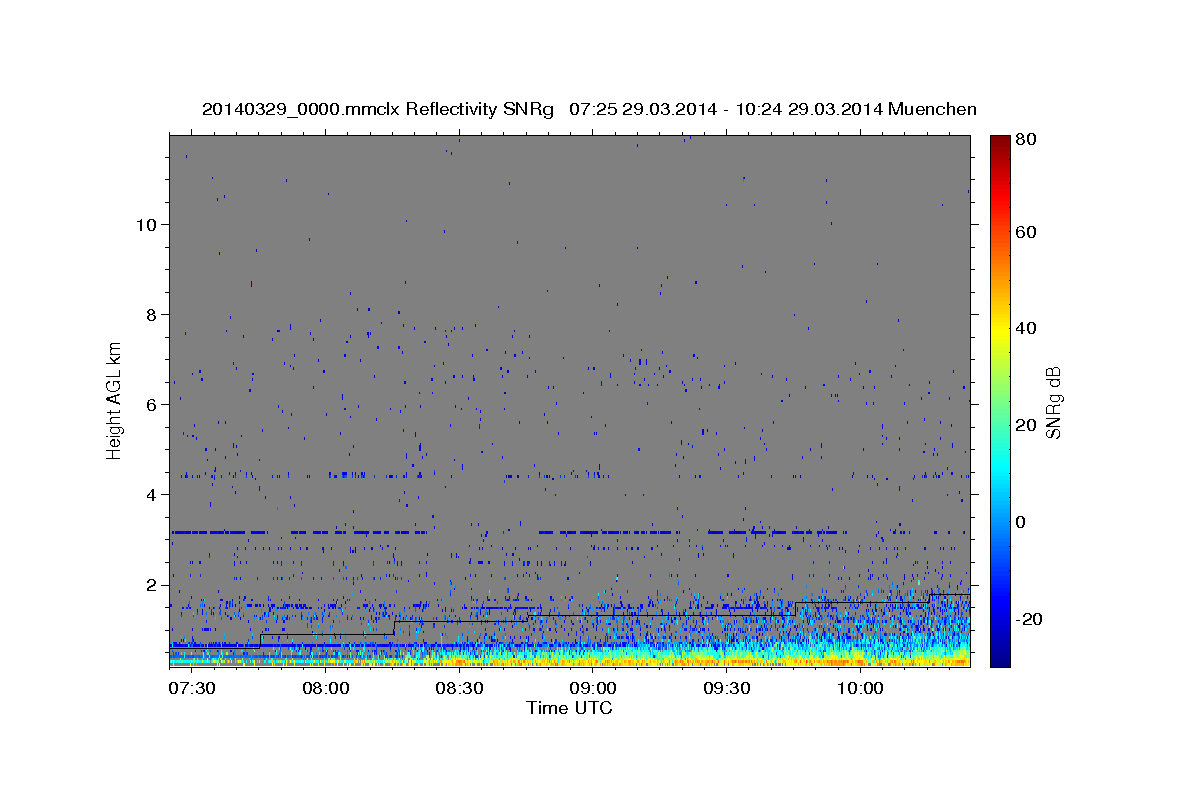1200x800 pixels.
Task: Click the 'Time UTC' axis label
Action: [569, 708]
